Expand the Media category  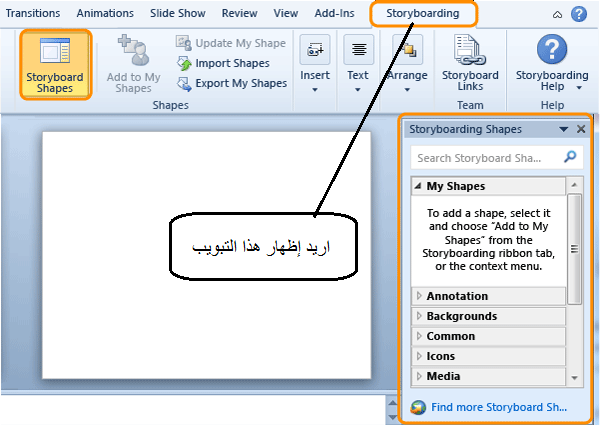(488, 376)
